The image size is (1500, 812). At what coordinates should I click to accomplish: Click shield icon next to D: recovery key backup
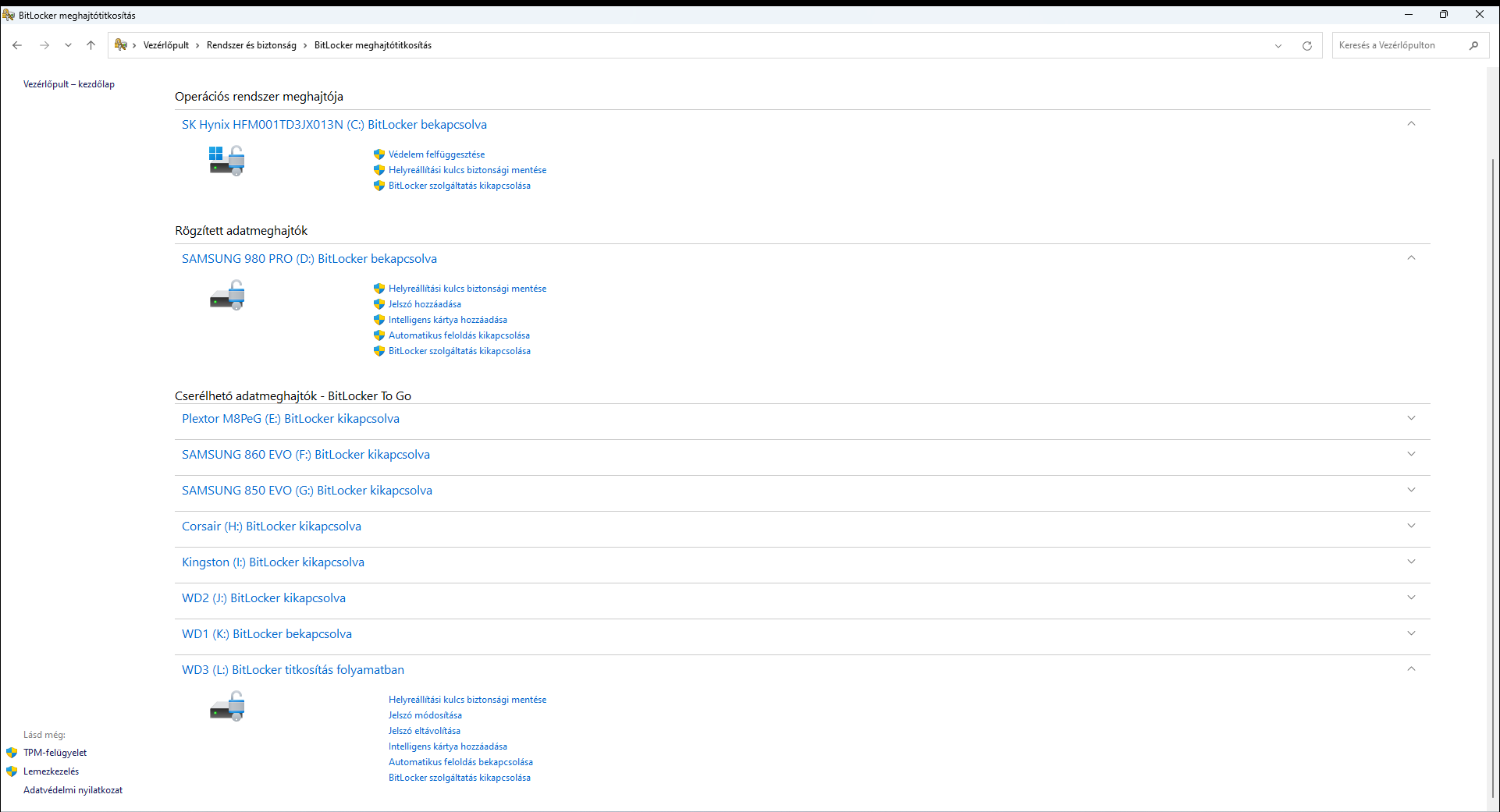pyautogui.click(x=379, y=289)
